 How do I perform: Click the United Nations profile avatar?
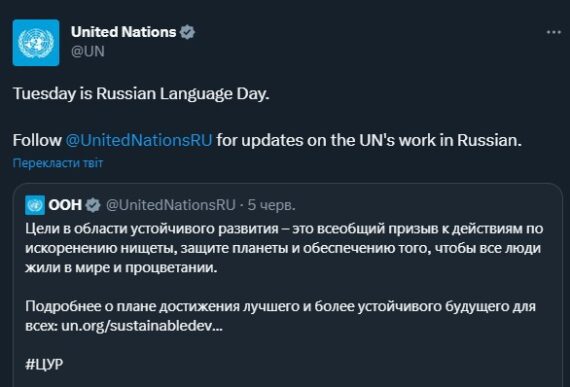coord(36,43)
